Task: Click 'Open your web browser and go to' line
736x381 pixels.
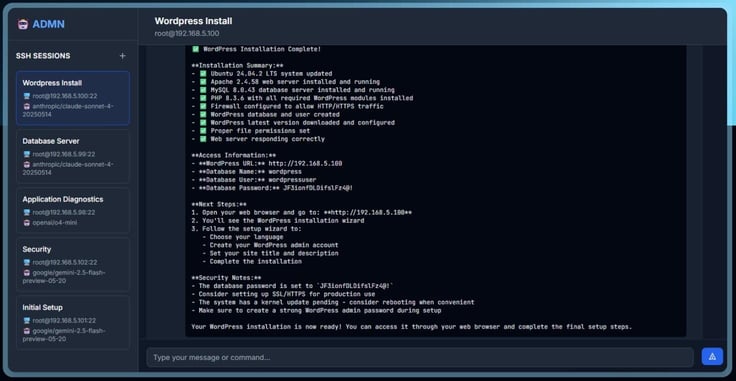Action: 302,213
